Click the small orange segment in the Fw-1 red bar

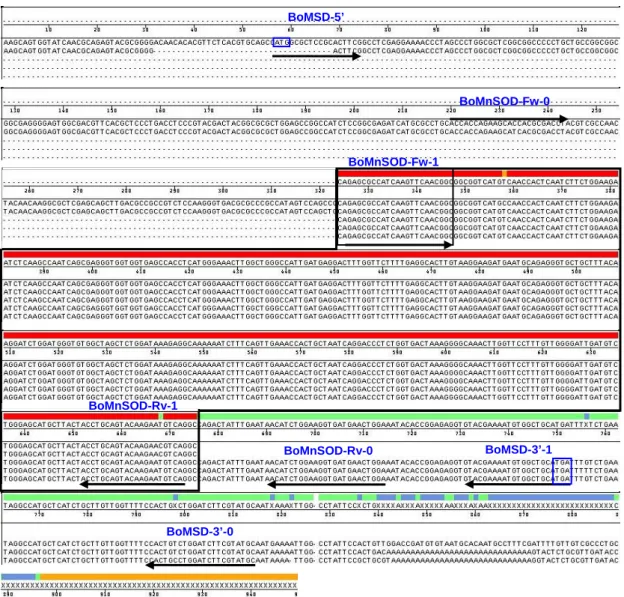coord(505,174)
